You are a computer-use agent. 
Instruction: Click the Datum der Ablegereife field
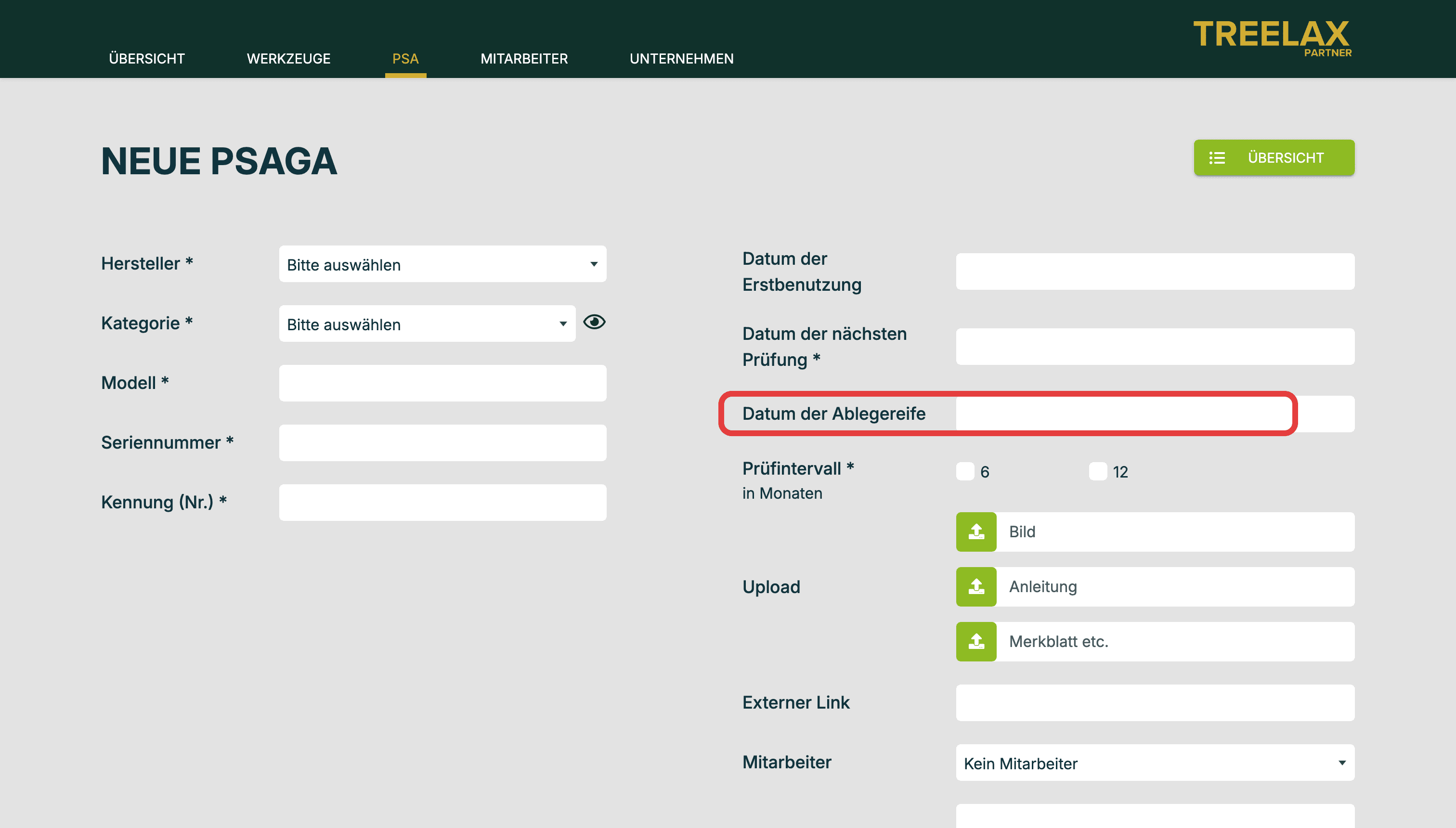tap(1155, 414)
